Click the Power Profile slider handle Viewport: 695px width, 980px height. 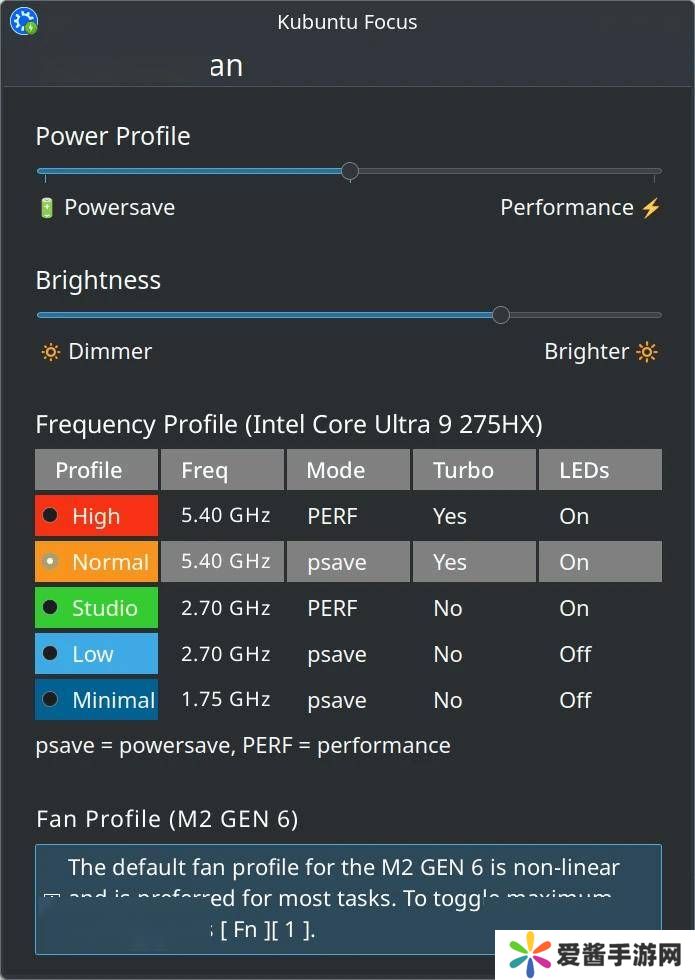(x=349, y=171)
